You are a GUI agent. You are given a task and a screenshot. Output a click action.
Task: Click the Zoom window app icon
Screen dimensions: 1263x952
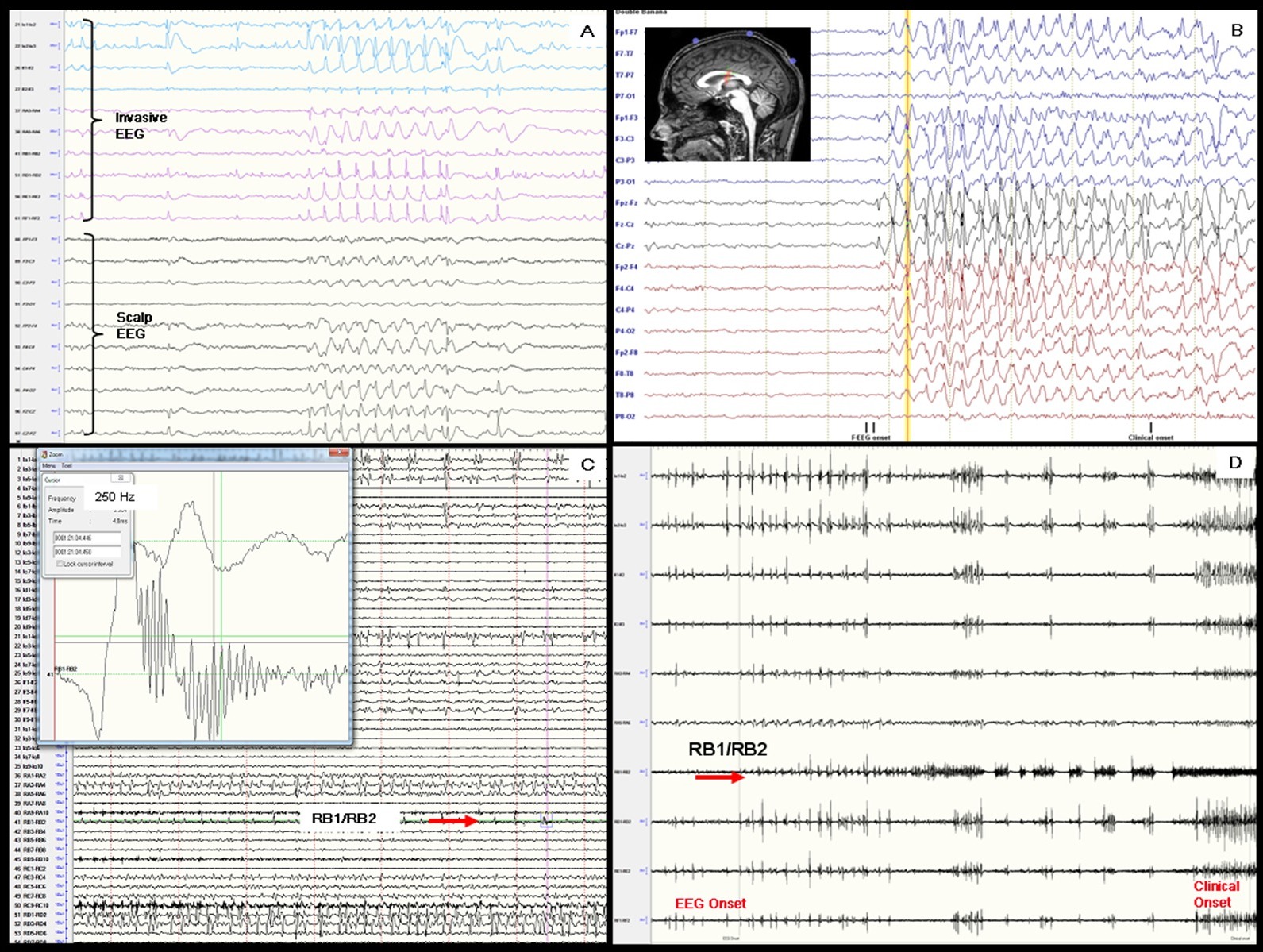tap(44, 454)
